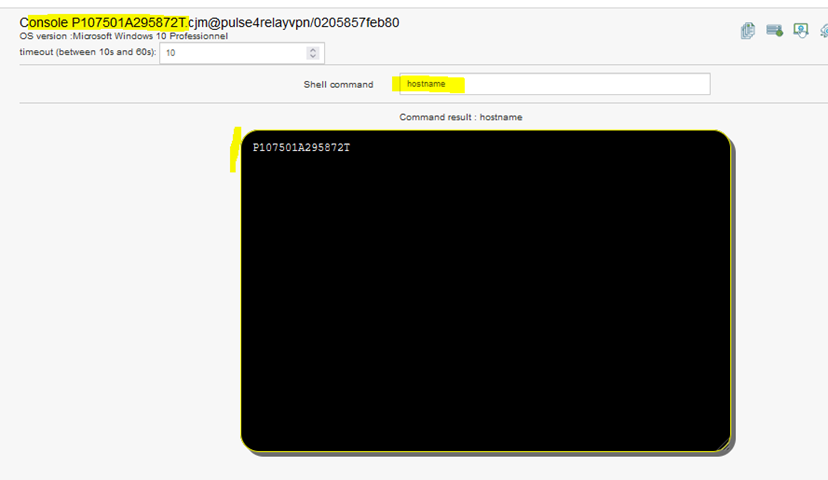Increase timeout with the up spinner arrow

313,48
